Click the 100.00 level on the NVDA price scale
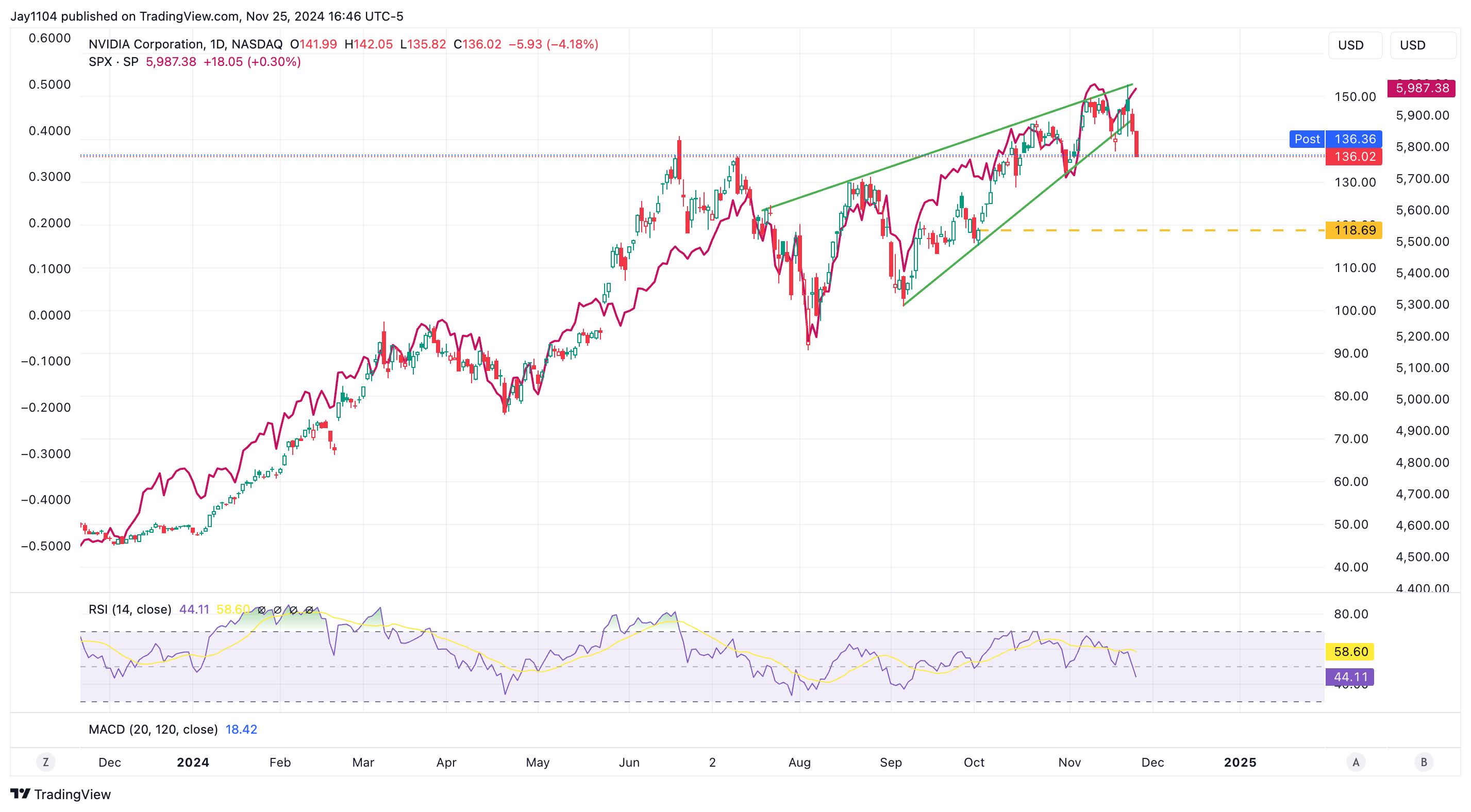Image resolution: width=1471 pixels, height=812 pixels. (x=1355, y=311)
